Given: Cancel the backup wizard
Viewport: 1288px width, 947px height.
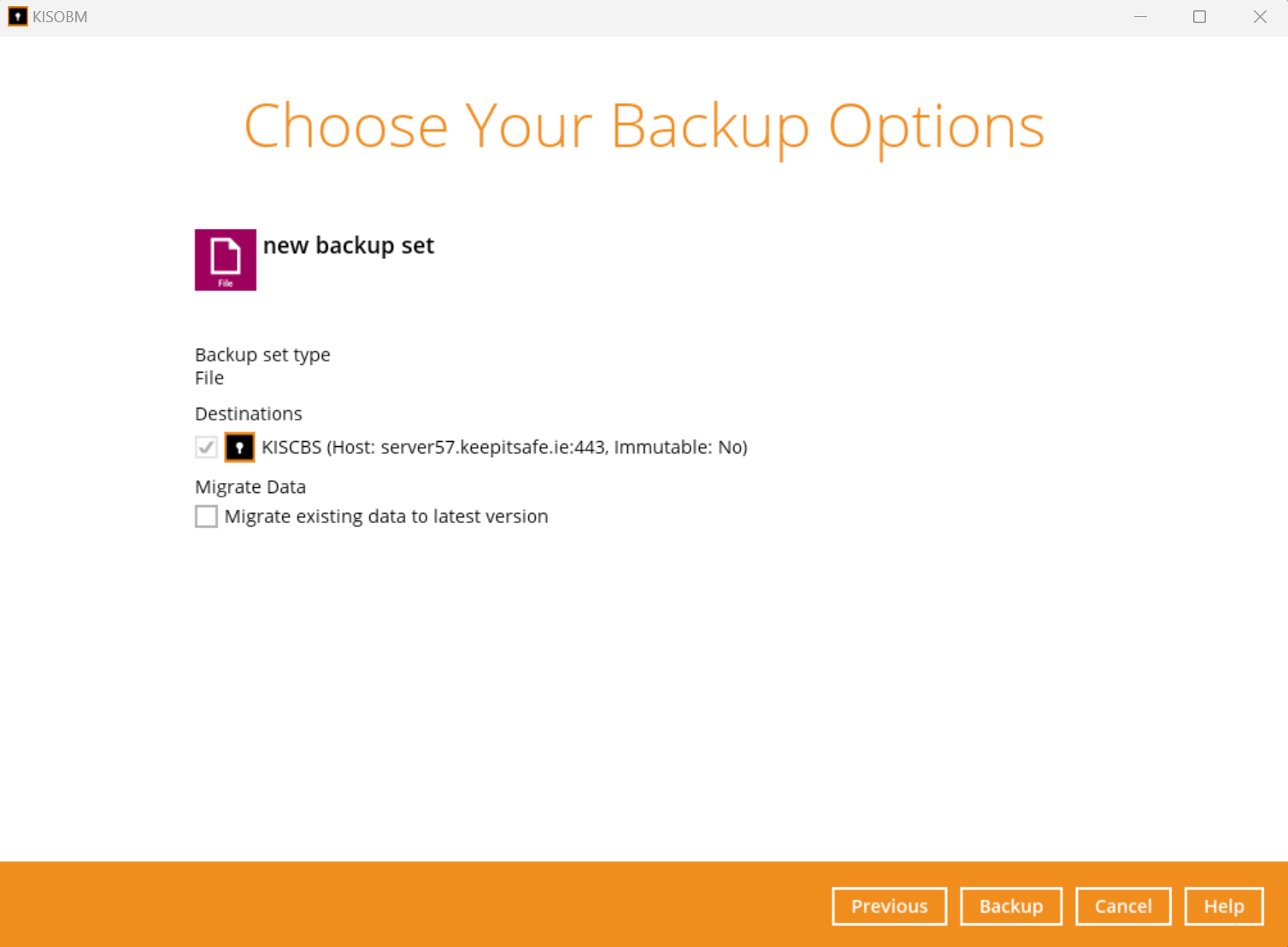Looking at the screenshot, I should point(1123,906).
